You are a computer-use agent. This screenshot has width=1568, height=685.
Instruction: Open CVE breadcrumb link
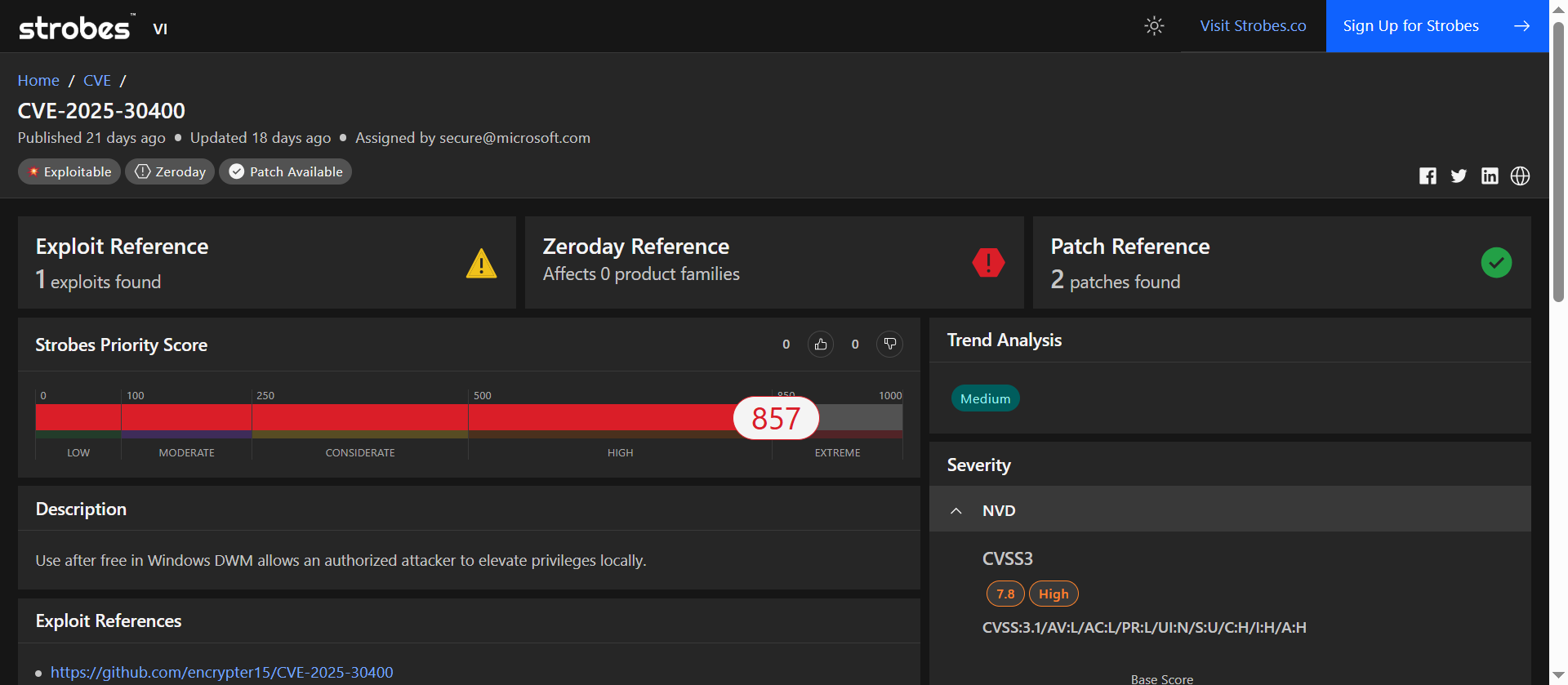(97, 81)
